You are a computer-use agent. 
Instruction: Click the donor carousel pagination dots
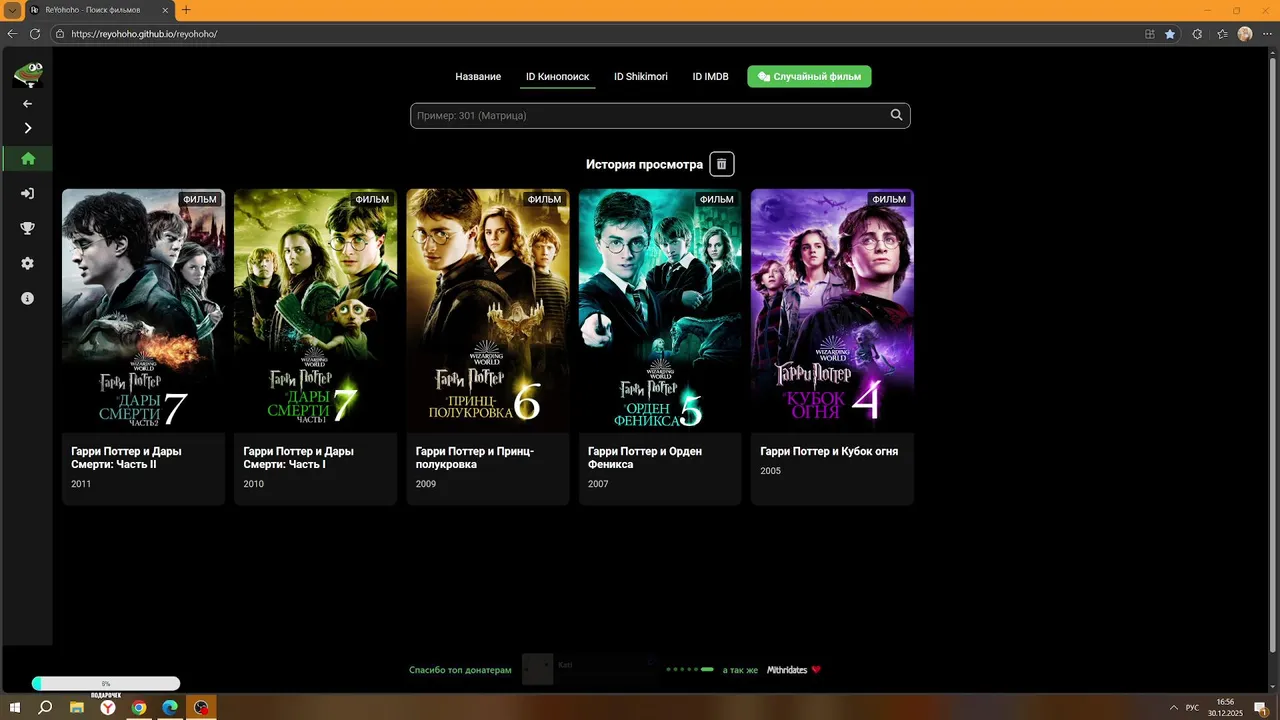point(690,669)
